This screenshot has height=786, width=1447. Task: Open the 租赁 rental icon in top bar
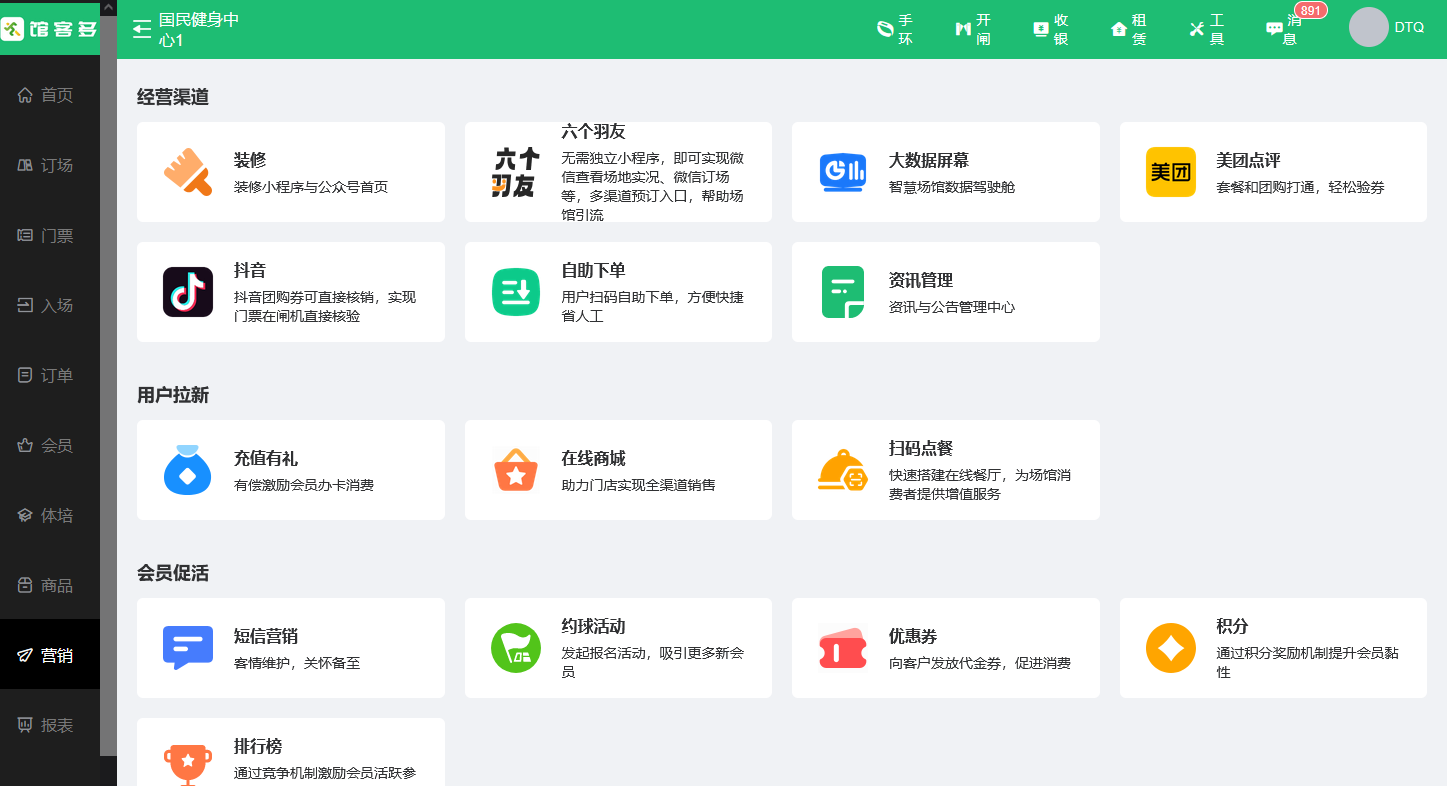point(1127,28)
